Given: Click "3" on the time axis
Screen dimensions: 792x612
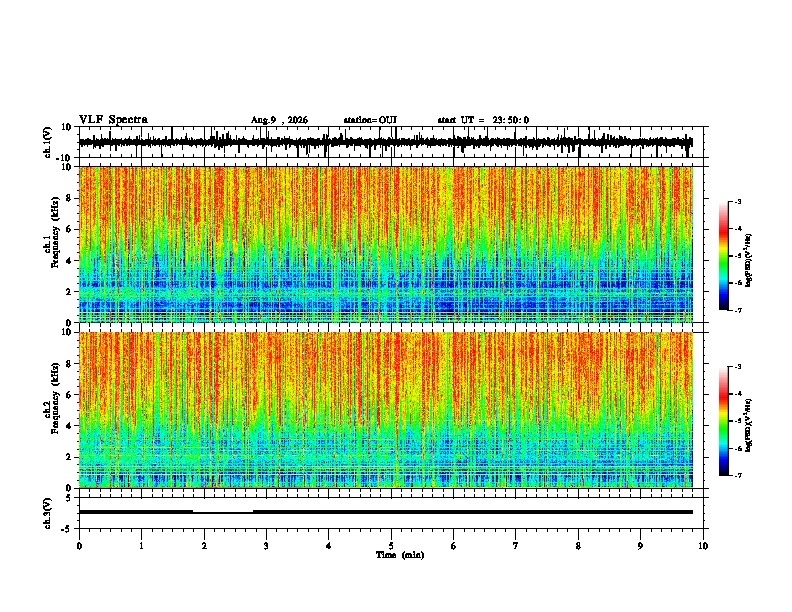Looking at the screenshot, I should point(266,546).
